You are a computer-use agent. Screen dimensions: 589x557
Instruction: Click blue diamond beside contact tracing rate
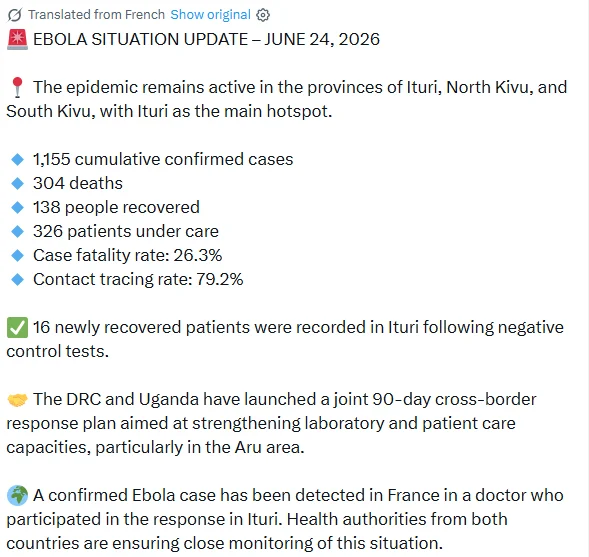point(17,279)
